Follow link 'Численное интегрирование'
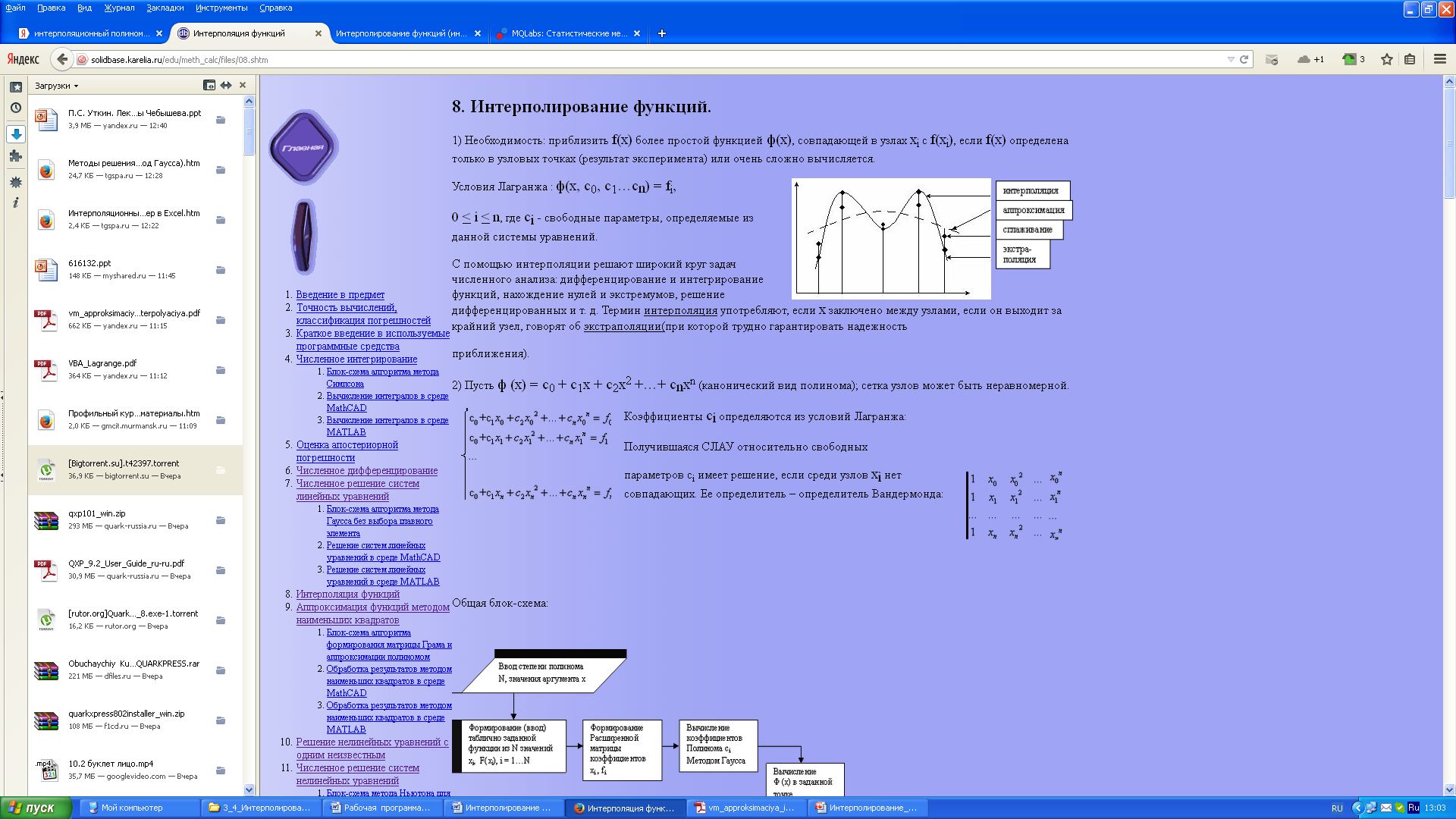 click(x=356, y=359)
